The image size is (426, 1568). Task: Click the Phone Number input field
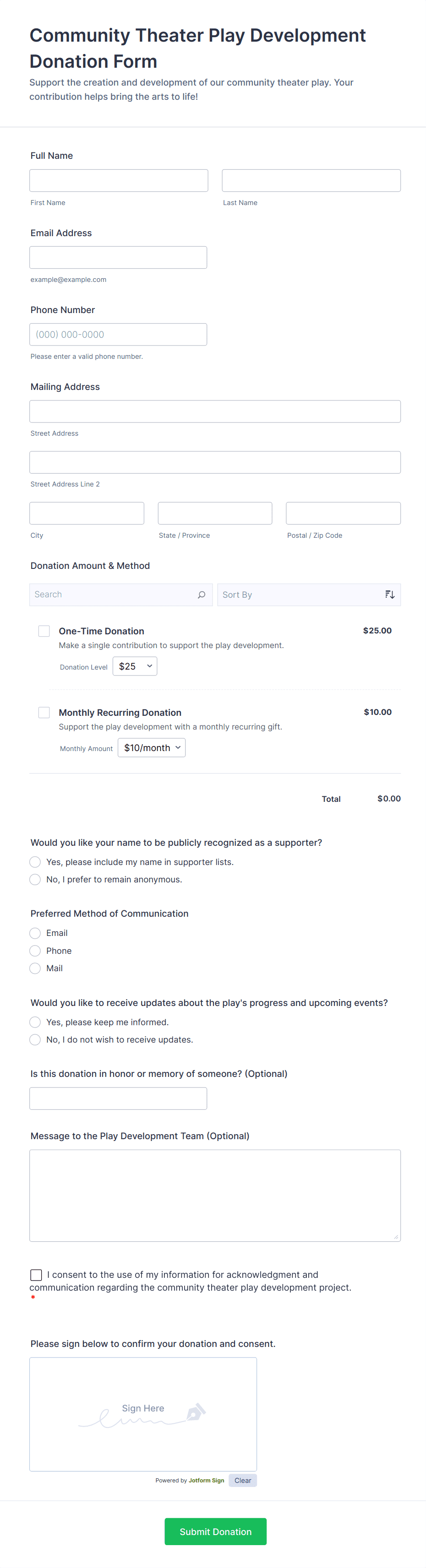point(118,335)
